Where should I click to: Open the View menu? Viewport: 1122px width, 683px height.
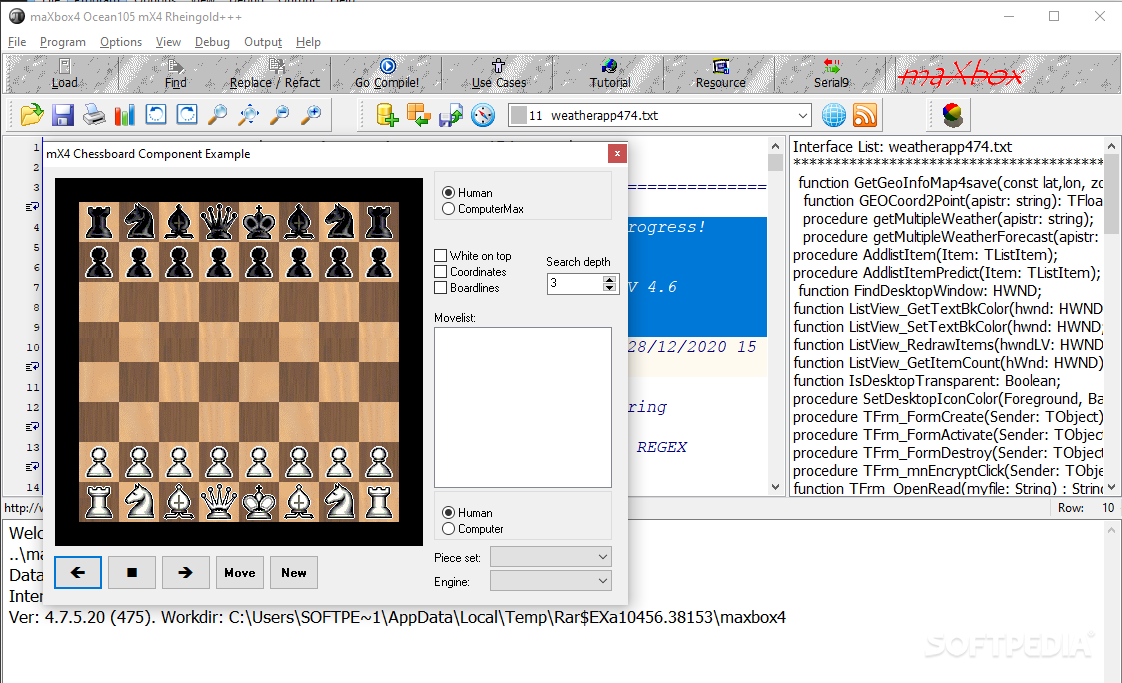coord(168,42)
